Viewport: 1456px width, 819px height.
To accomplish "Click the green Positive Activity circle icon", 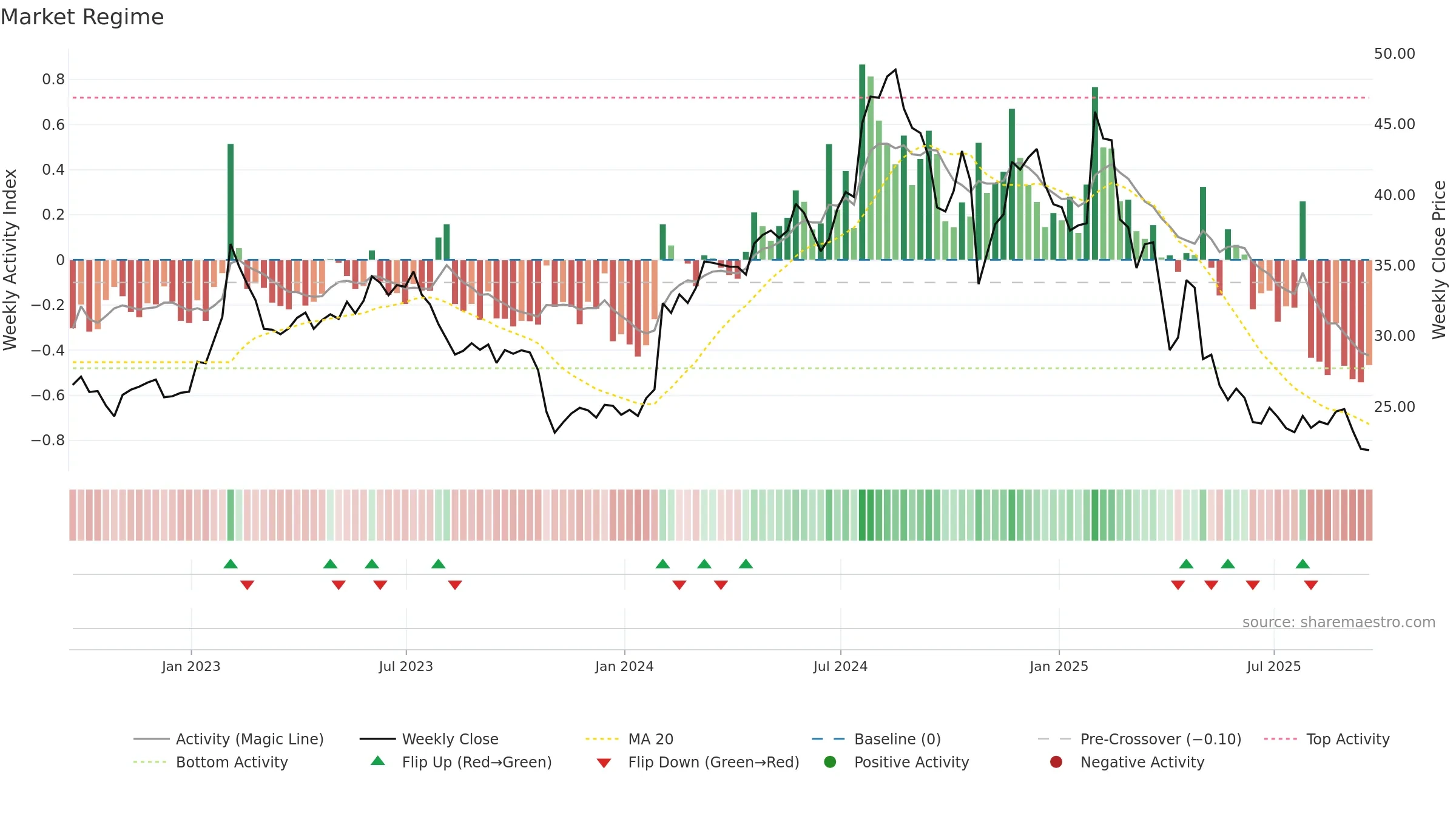I will tap(830, 762).
